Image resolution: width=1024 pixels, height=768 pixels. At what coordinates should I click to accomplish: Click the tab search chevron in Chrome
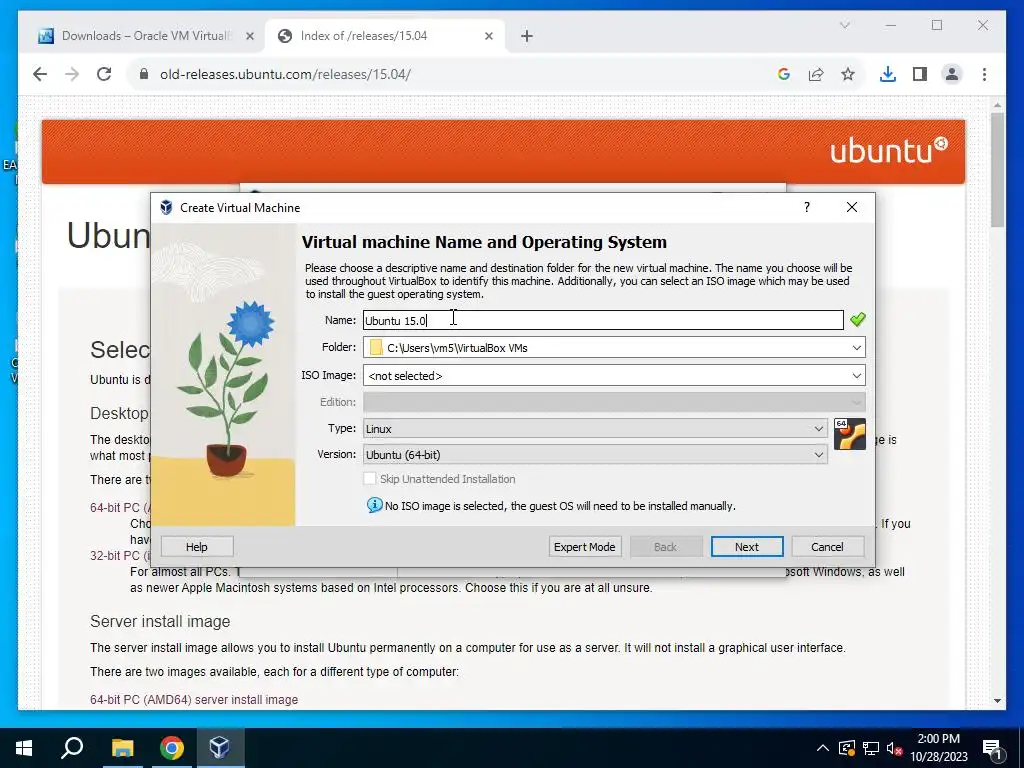click(844, 25)
